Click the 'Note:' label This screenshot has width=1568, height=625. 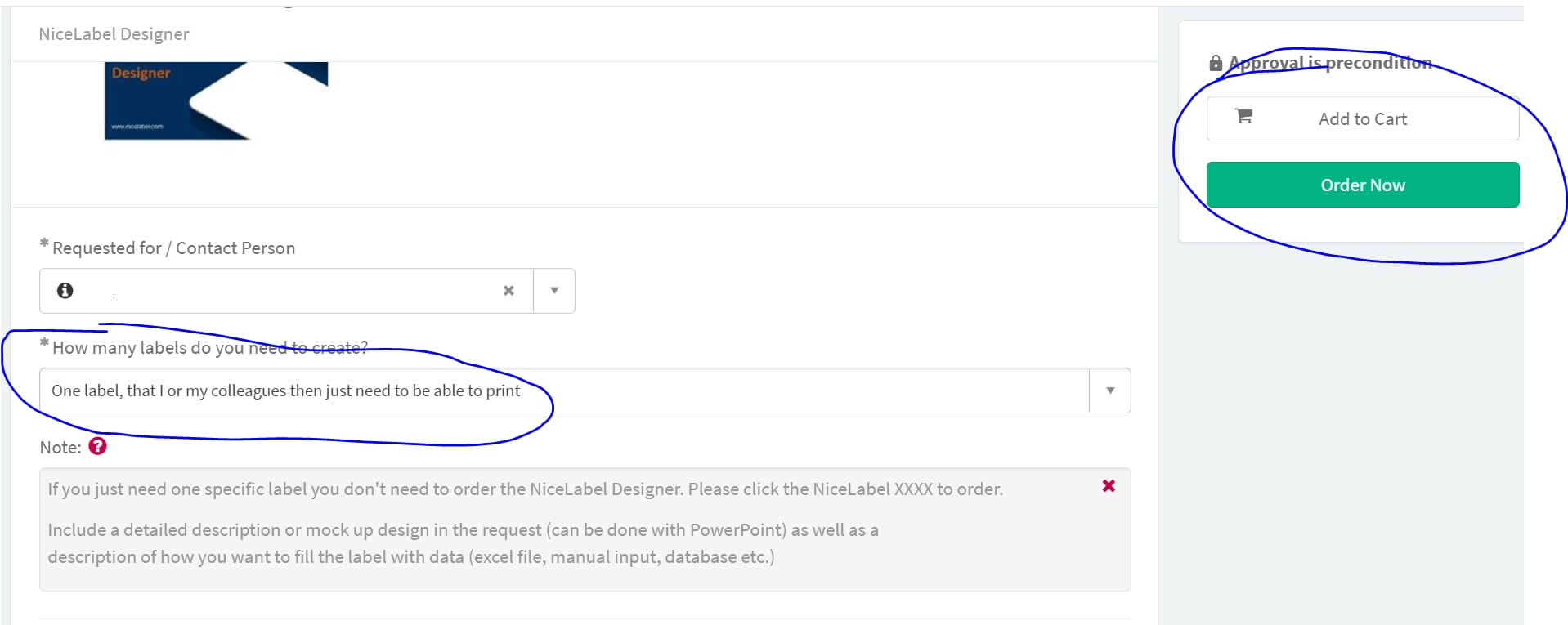point(60,448)
